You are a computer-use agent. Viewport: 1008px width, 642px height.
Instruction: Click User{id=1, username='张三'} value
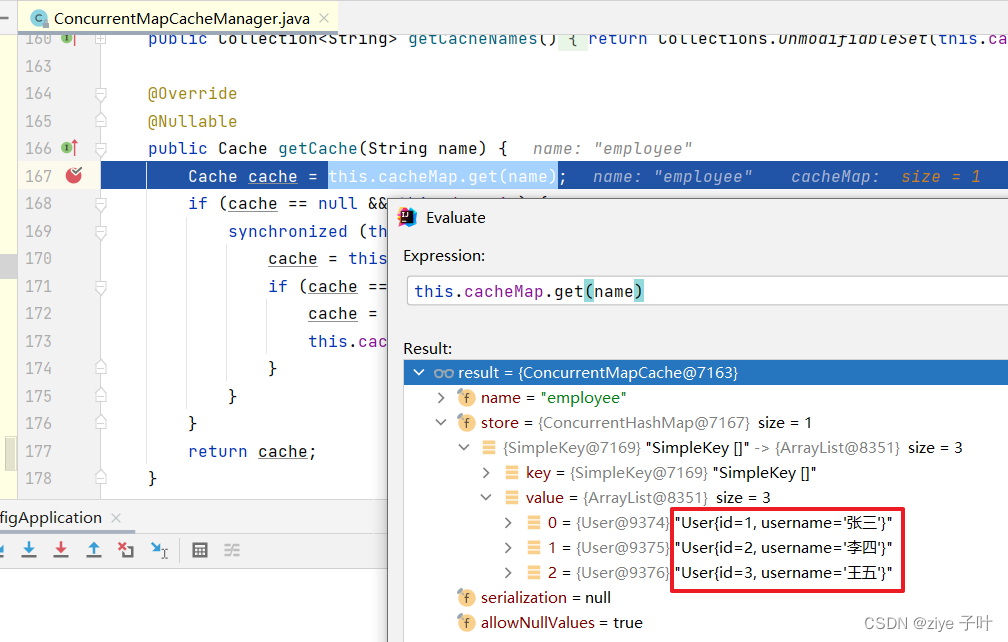[783, 522]
